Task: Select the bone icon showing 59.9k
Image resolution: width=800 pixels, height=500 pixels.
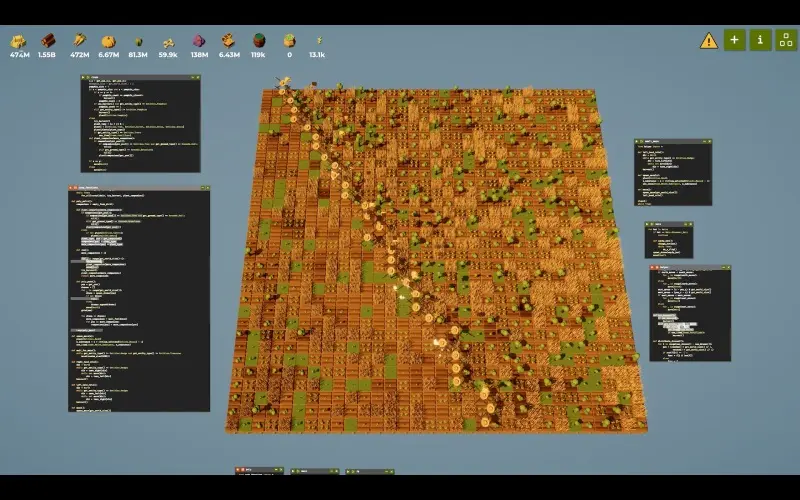Action: coord(168,41)
